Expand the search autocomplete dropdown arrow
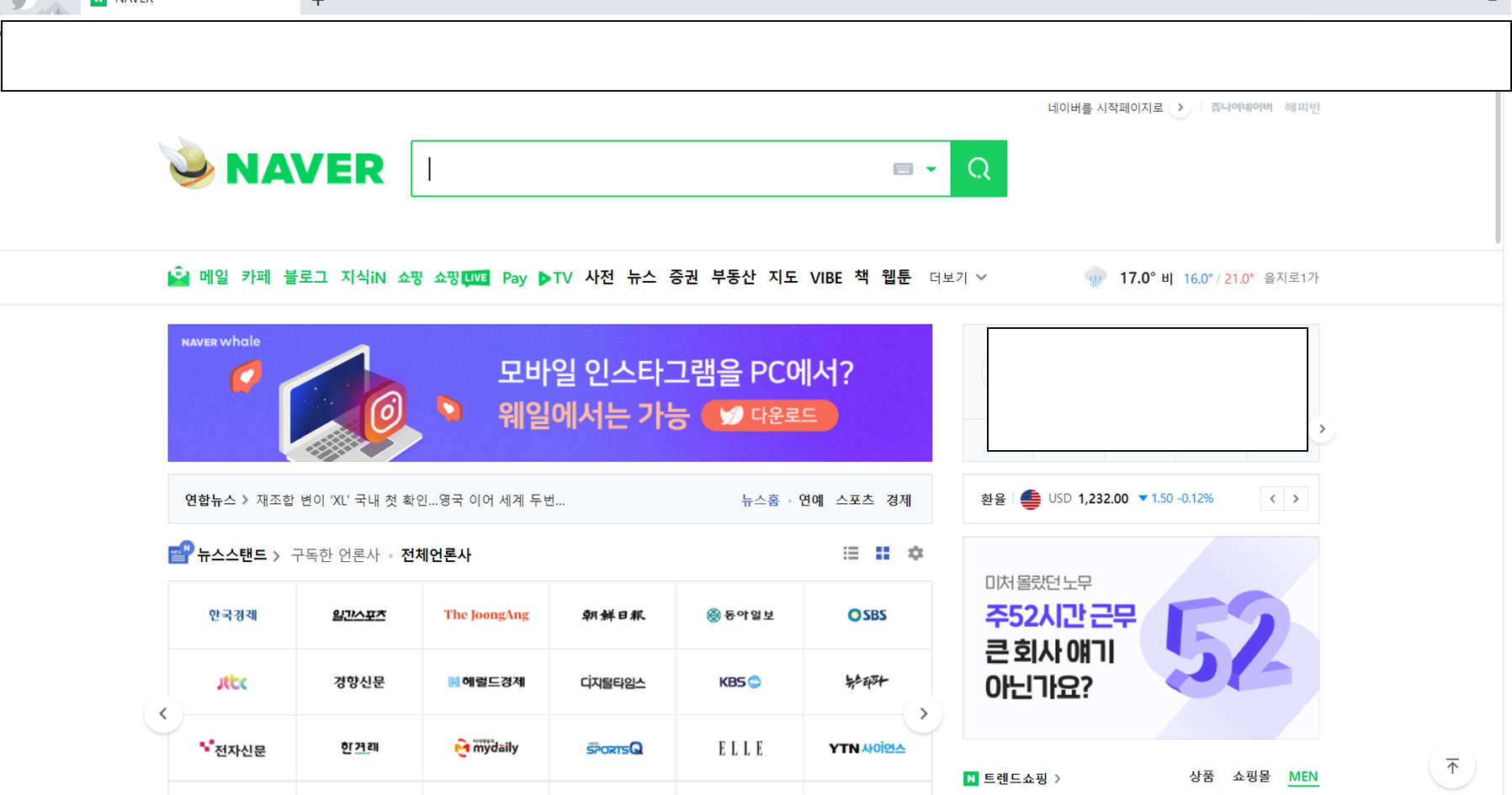This screenshot has height=795, width=1512. [931, 169]
